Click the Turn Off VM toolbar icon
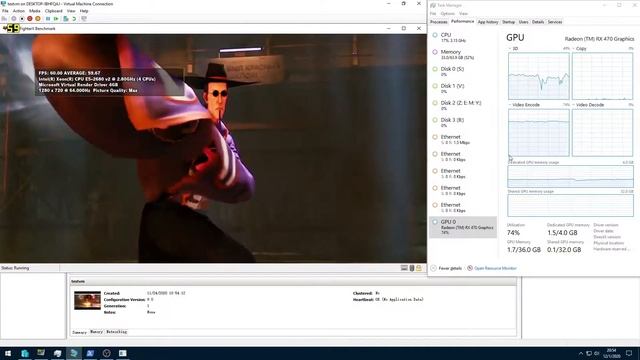 pos(22,18)
